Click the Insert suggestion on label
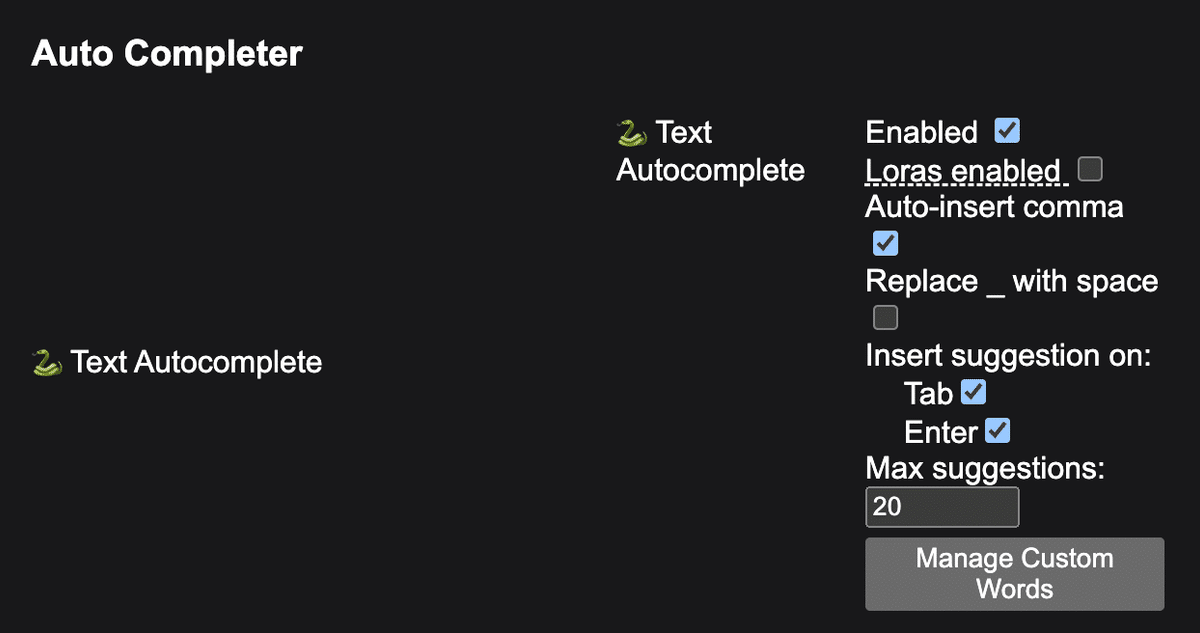Screen dimensions: 1200x633 pyautogui.click(x=1009, y=356)
